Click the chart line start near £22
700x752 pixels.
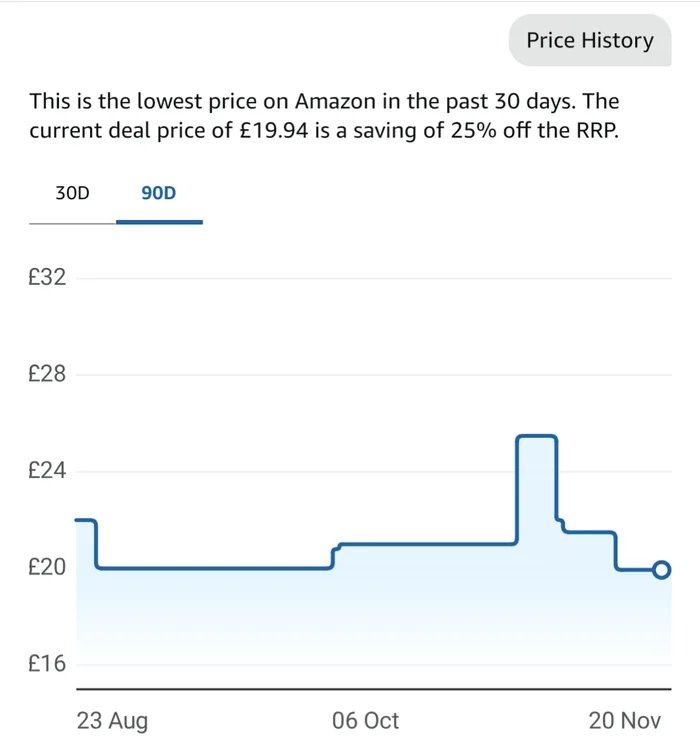(85, 520)
